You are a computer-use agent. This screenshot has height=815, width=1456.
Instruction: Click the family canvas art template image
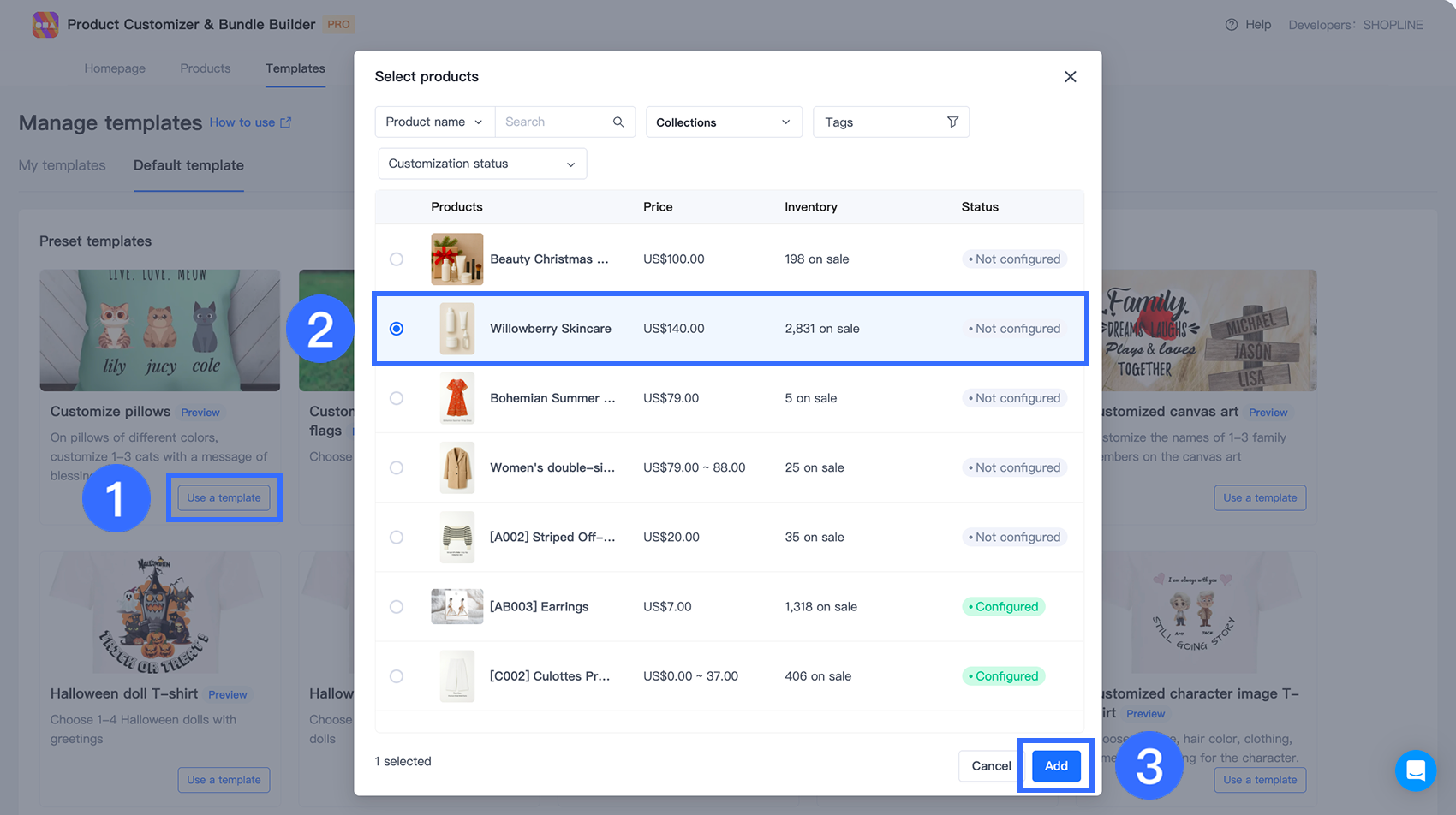pyautogui.click(x=1209, y=330)
